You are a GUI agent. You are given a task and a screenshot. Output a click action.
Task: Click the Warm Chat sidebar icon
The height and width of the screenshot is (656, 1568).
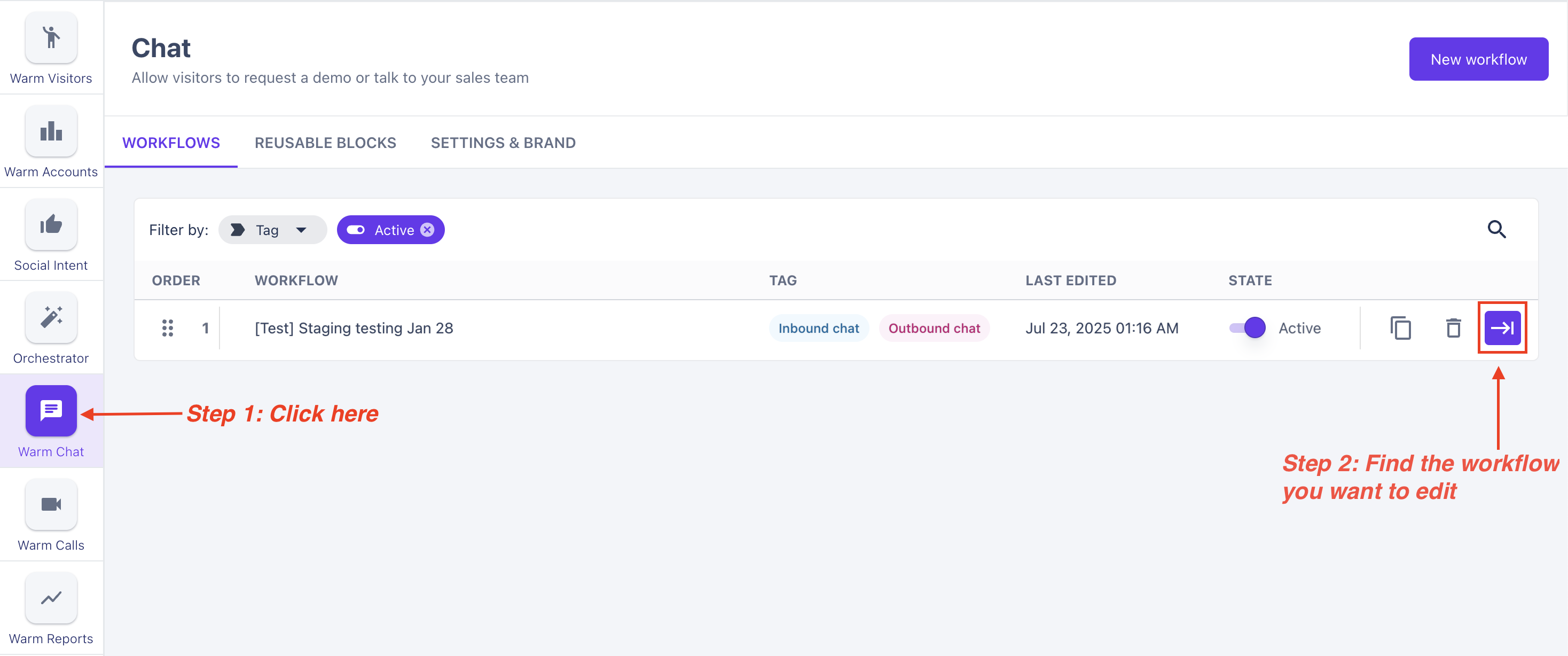pyautogui.click(x=51, y=411)
